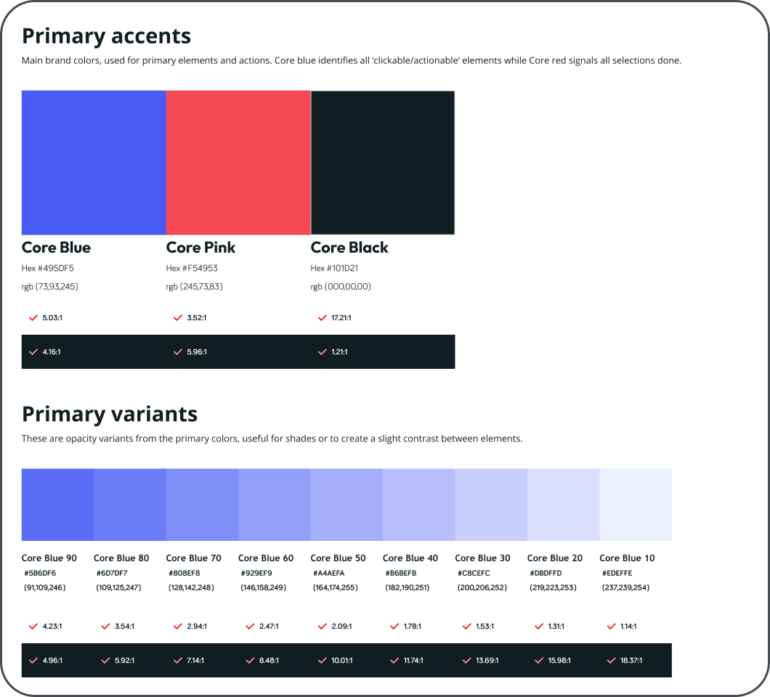Viewport: 770px width, 697px height.
Task: Click the rgb (245,73,83) value text
Action: 194,286
